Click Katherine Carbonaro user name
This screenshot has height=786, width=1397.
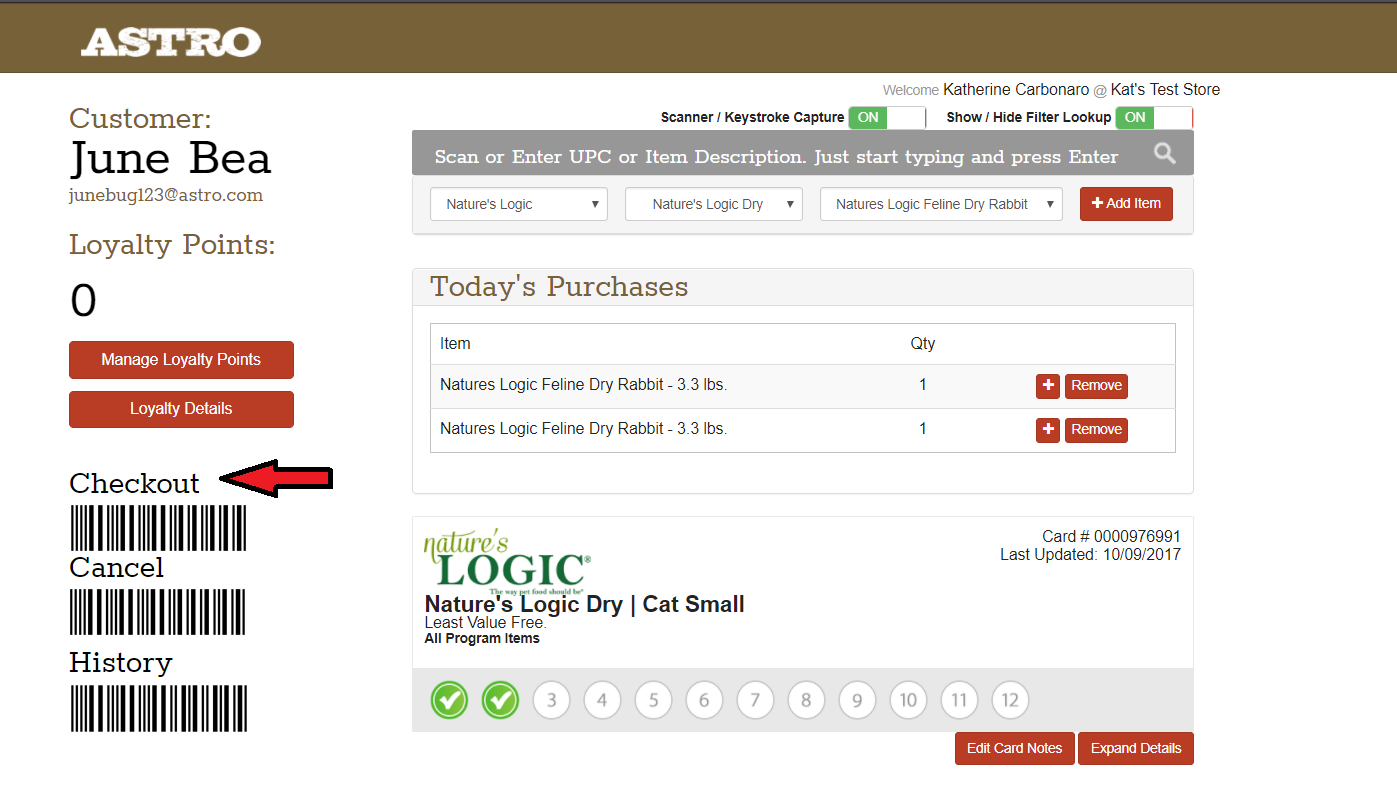(1016, 90)
